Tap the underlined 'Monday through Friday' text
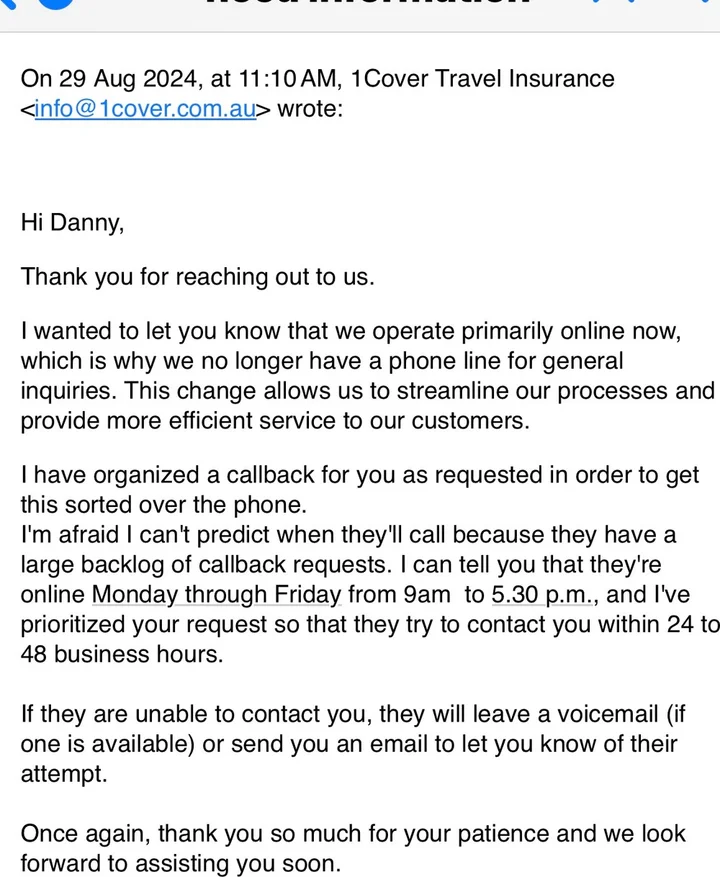The width and height of the screenshot is (720, 877). [217, 595]
